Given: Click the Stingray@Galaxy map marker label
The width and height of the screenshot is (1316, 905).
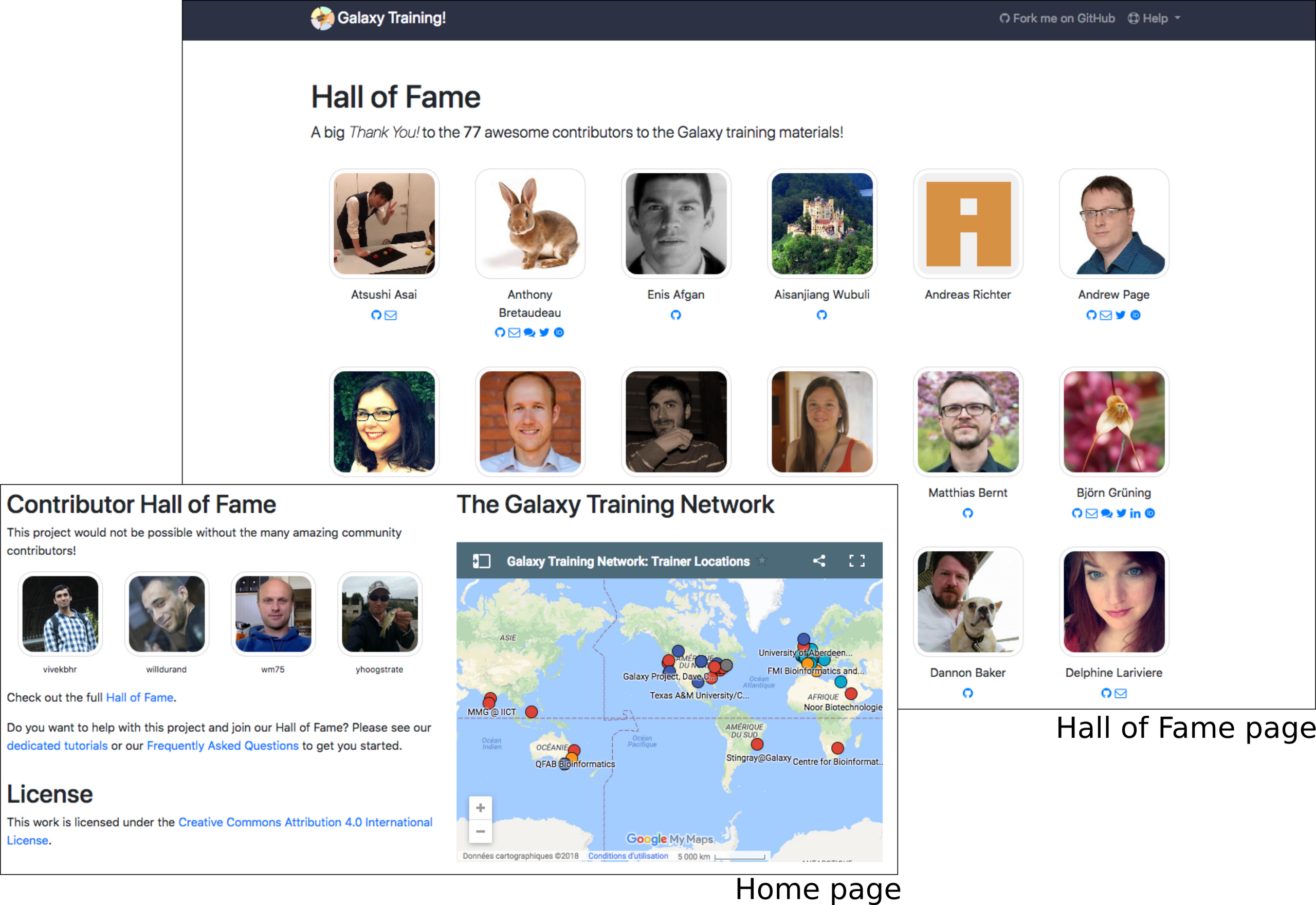Looking at the screenshot, I should point(758,757).
